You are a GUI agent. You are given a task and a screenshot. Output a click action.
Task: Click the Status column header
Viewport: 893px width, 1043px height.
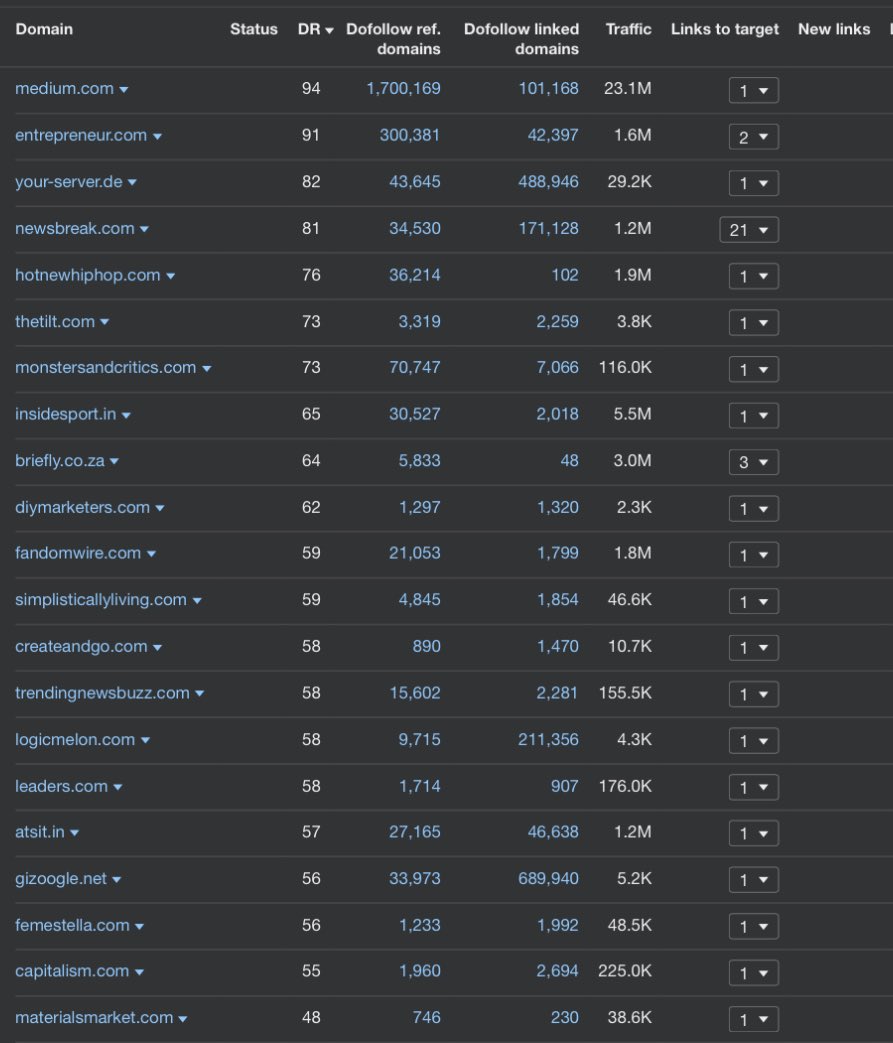(x=254, y=29)
